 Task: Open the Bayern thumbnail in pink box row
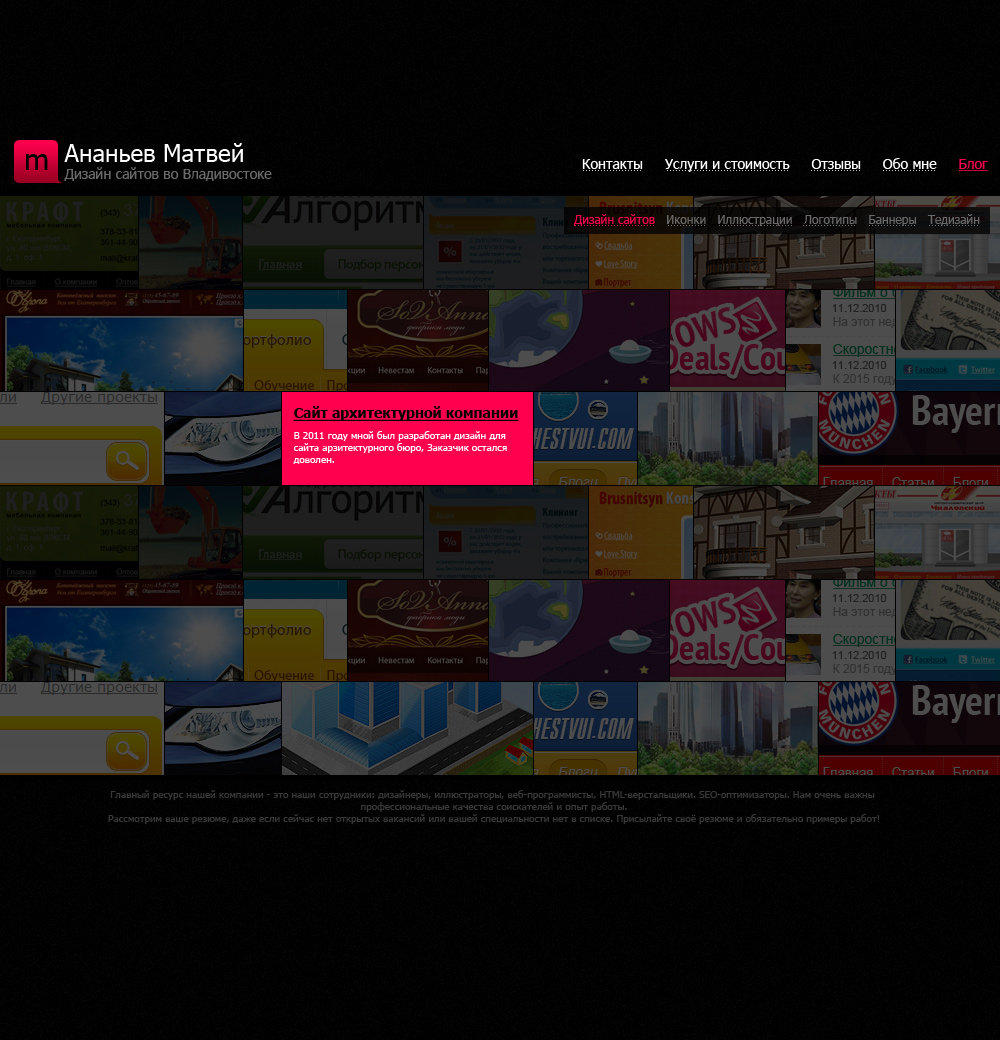pyautogui.click(x=908, y=438)
